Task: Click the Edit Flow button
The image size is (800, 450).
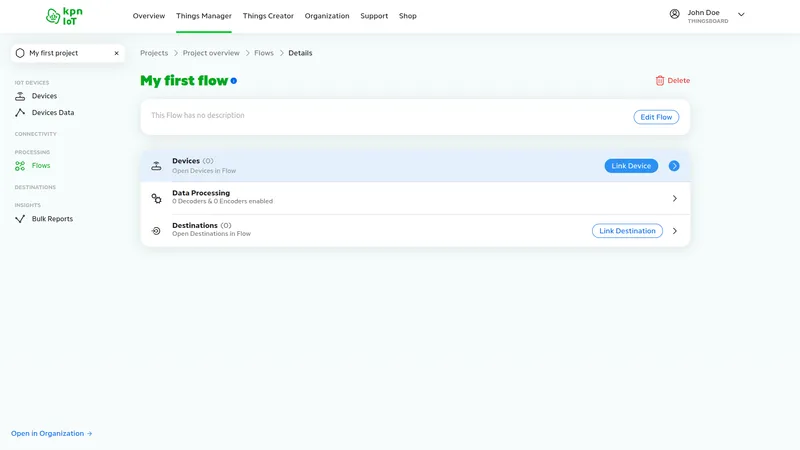Action: 656,117
